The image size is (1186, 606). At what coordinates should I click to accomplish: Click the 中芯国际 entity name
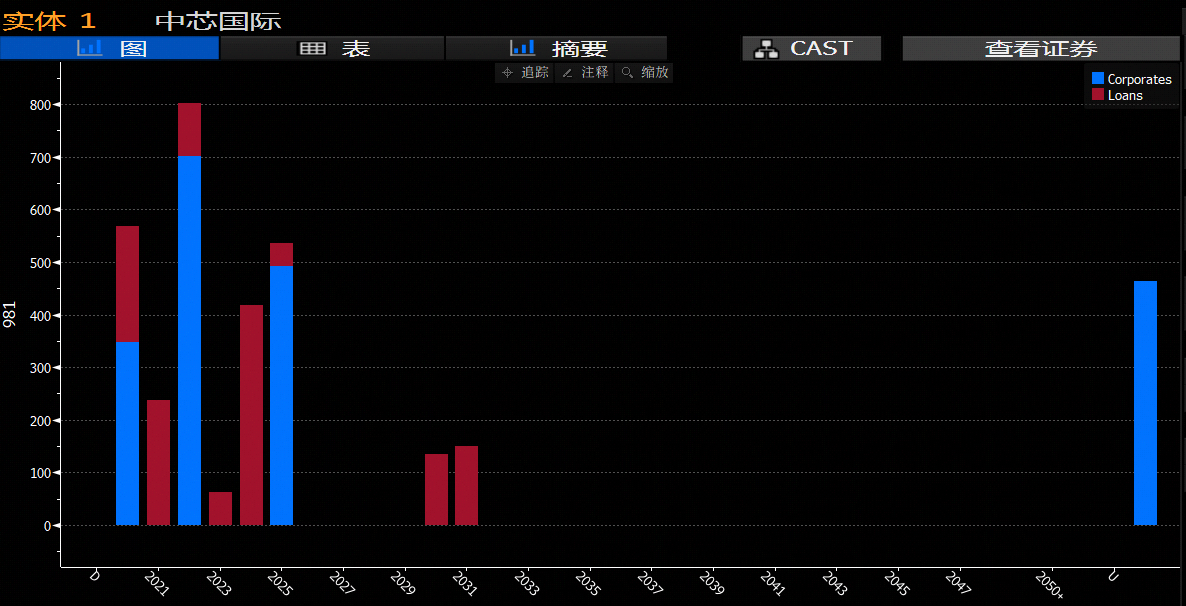point(218,21)
